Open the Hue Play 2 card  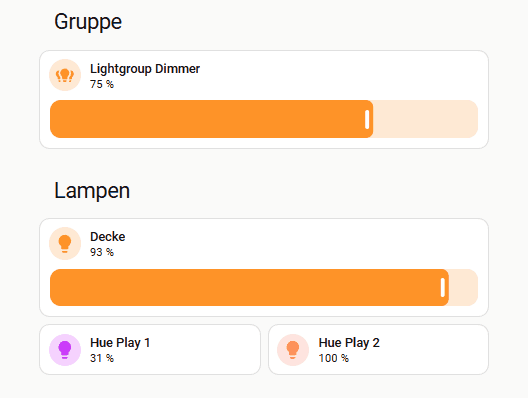click(378, 350)
